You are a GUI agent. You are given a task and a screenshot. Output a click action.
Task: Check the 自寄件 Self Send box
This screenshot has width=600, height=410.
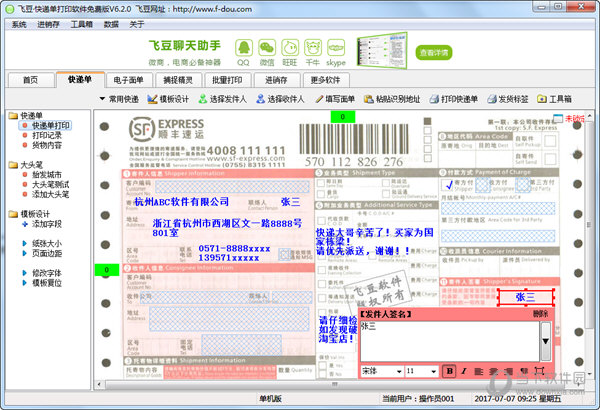(x=550, y=158)
